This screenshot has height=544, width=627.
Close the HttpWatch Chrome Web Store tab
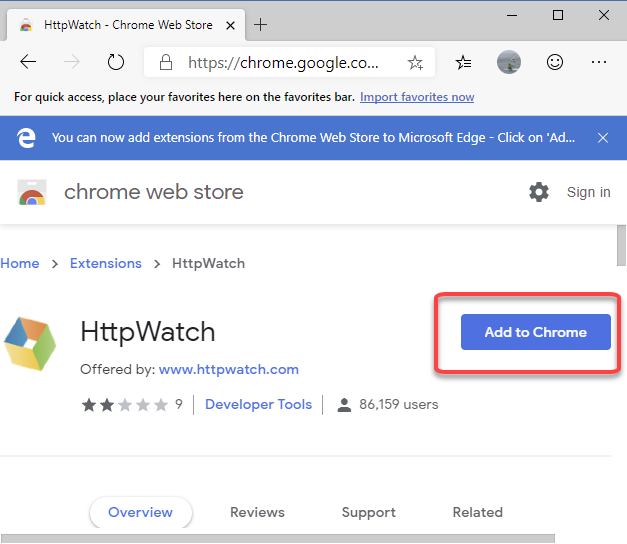pyautogui.click(x=230, y=26)
